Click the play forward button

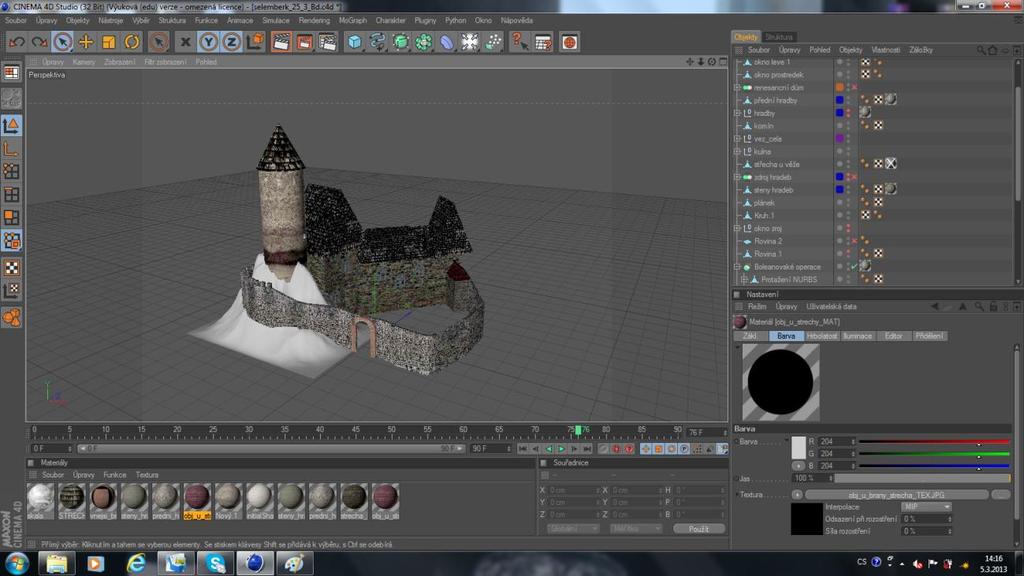(x=561, y=449)
